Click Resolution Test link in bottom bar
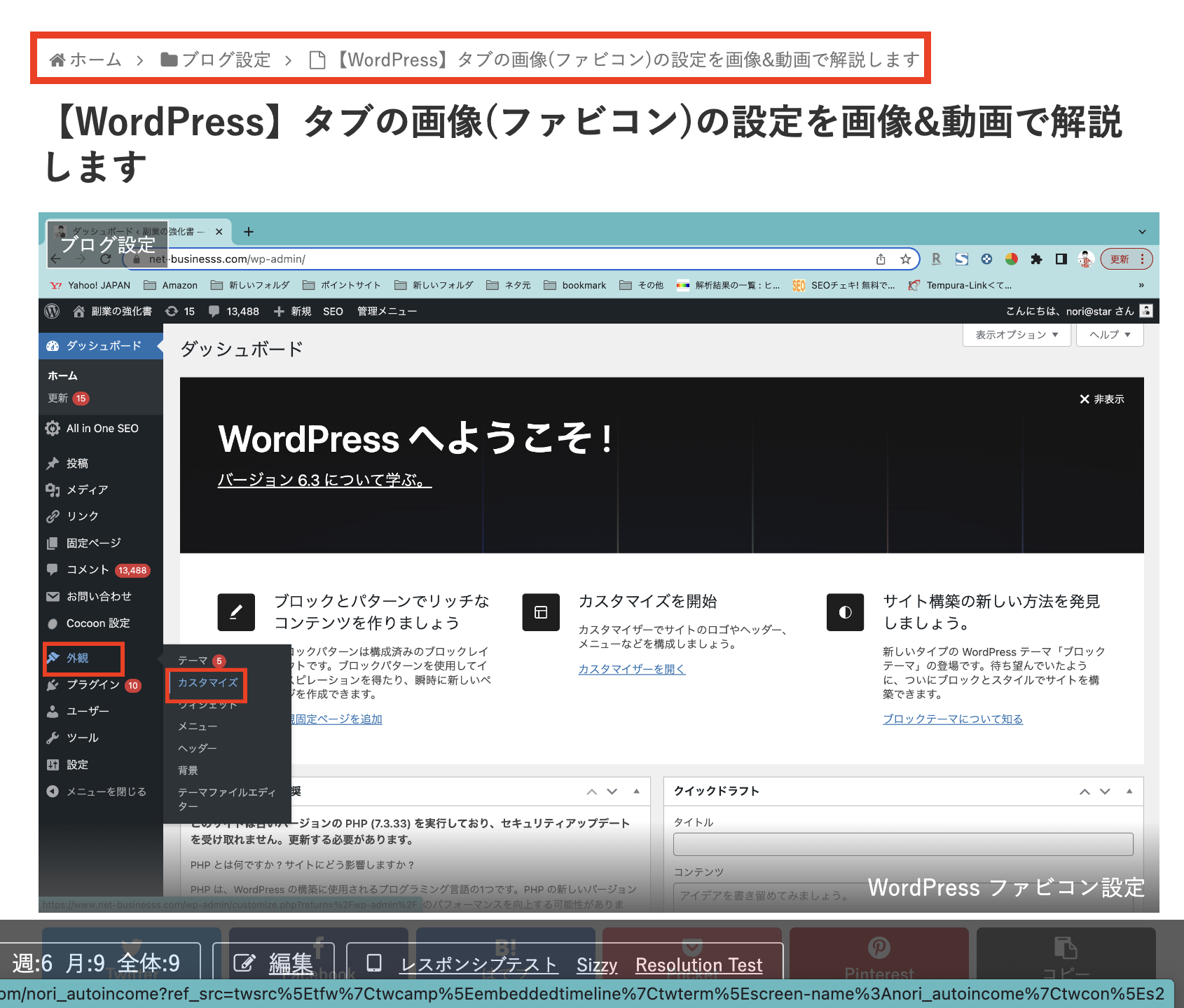The width and height of the screenshot is (1184, 1008). [x=698, y=965]
